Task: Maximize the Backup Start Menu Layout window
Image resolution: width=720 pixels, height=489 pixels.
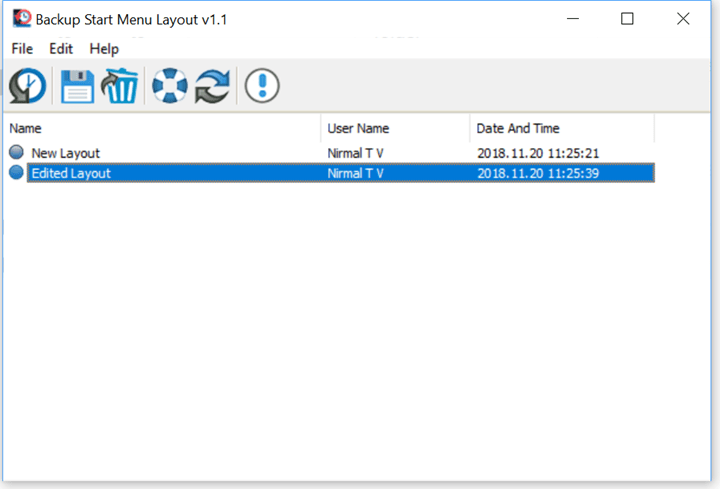Action: pyautogui.click(x=627, y=19)
